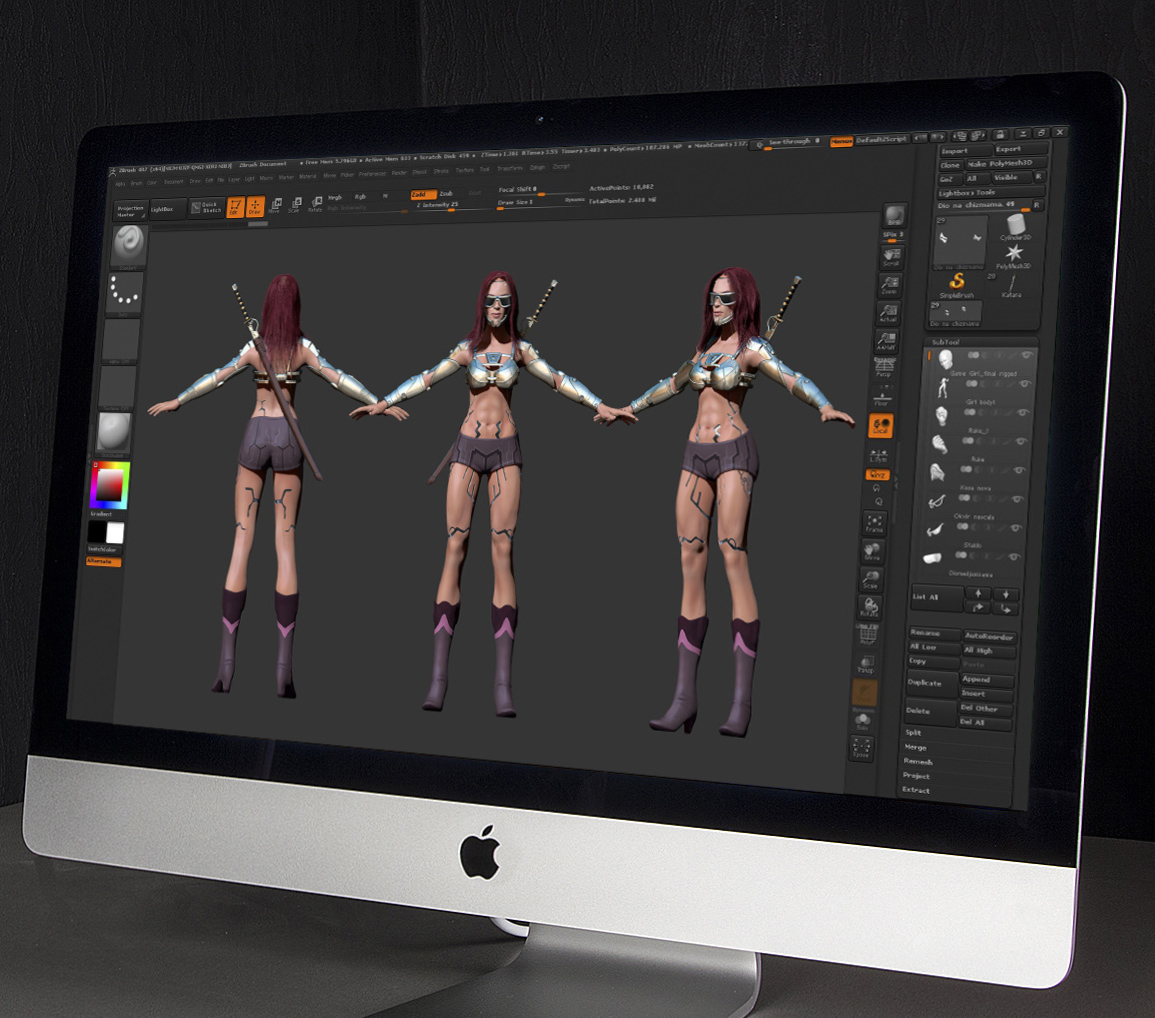The height and width of the screenshot is (1018, 1155).
Task: Toggle Solo mode
Action: [863, 721]
